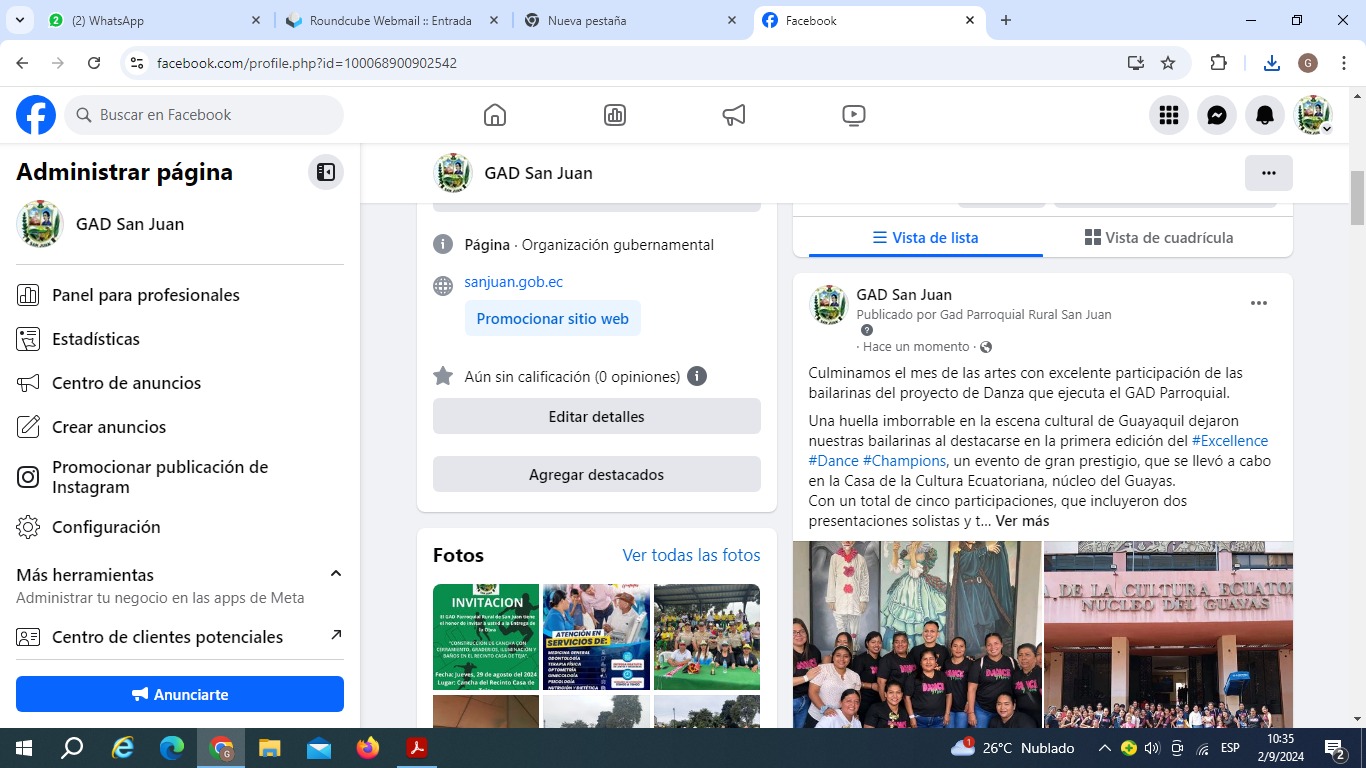Go to the Facebook home icon
Screen dimensions: 1366x768
[x=495, y=115]
